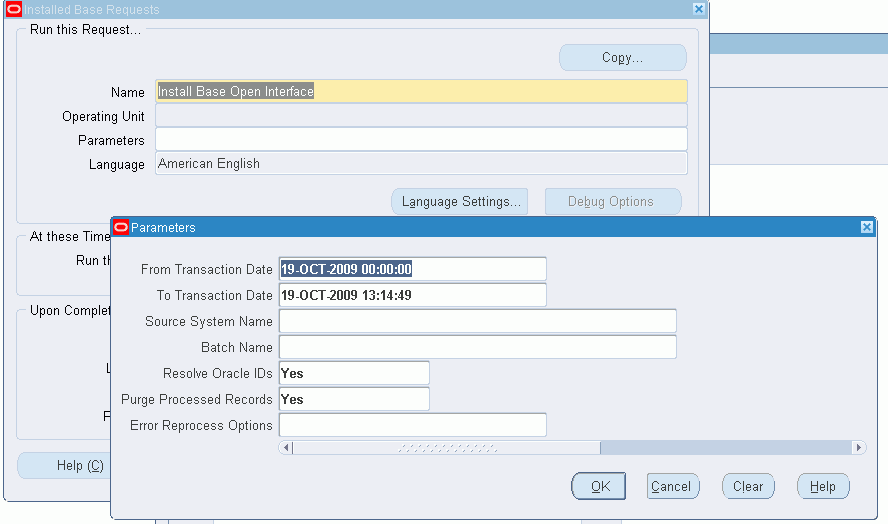The image size is (888, 524).
Task: Close the Installed Base Requests window
Action: (699, 9)
